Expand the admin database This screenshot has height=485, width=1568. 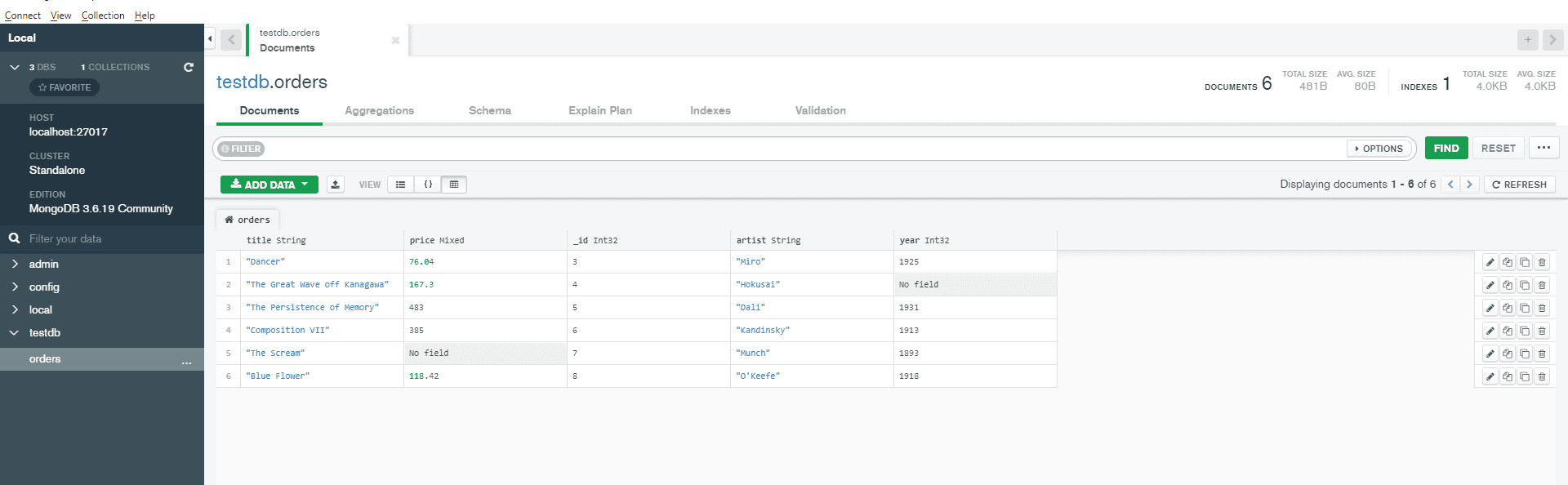(15, 264)
